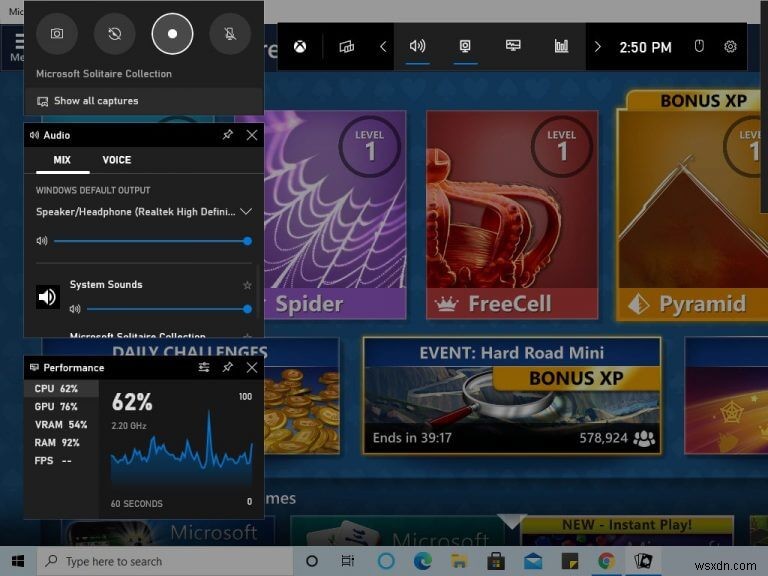Viewport: 768px width, 576px height.
Task: Click the Xbox logo in the Game Bar
Action: [300, 47]
